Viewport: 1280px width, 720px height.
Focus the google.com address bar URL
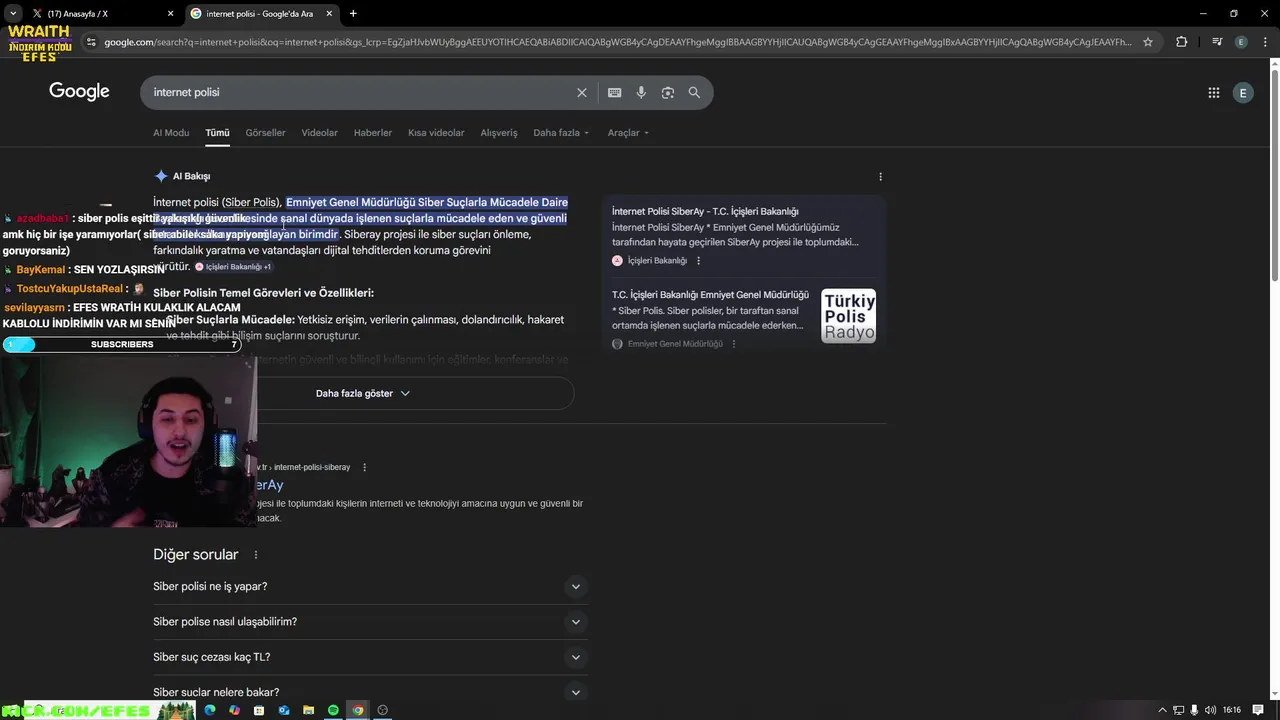coord(618,42)
